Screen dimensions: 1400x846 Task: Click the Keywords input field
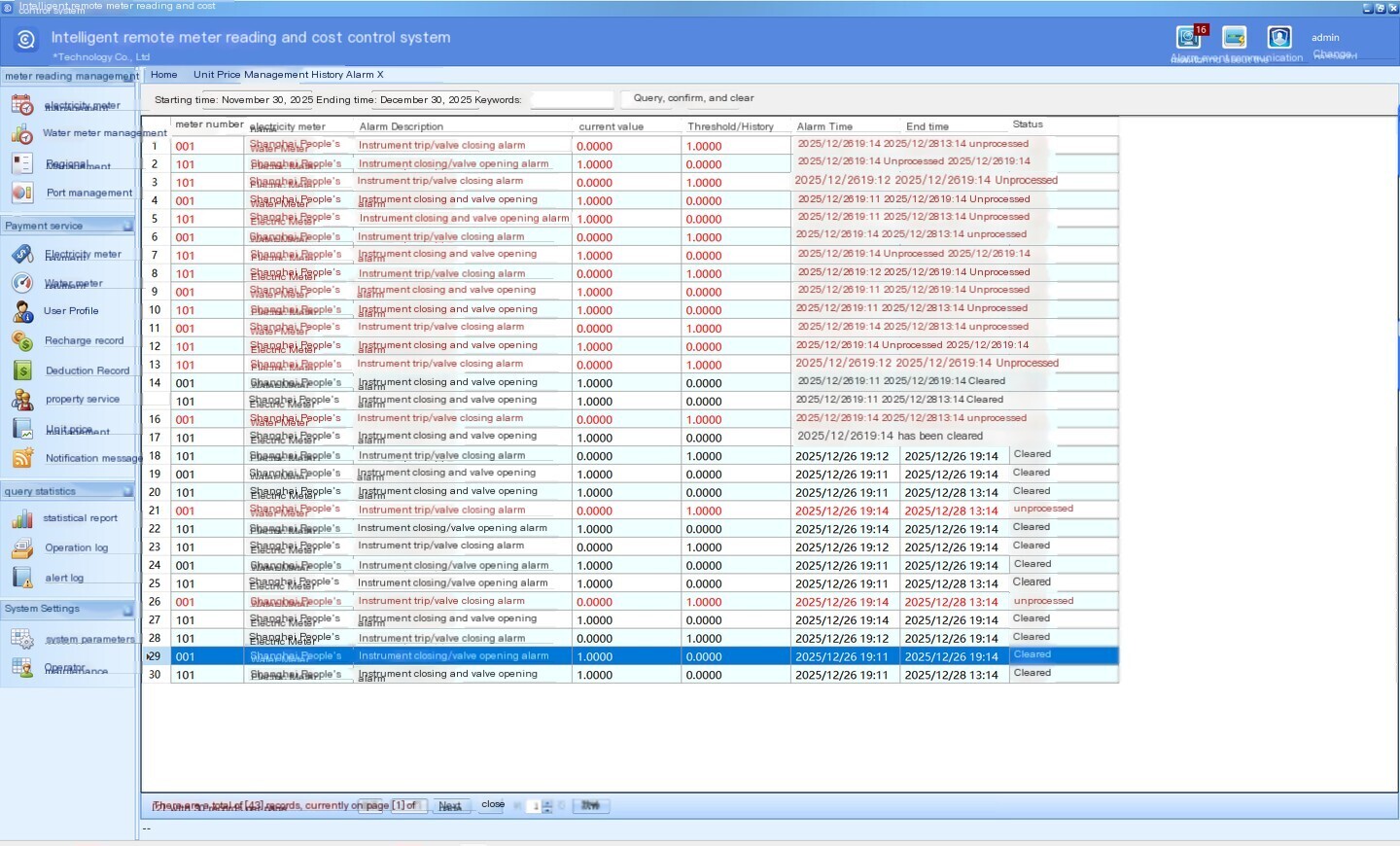(x=573, y=99)
